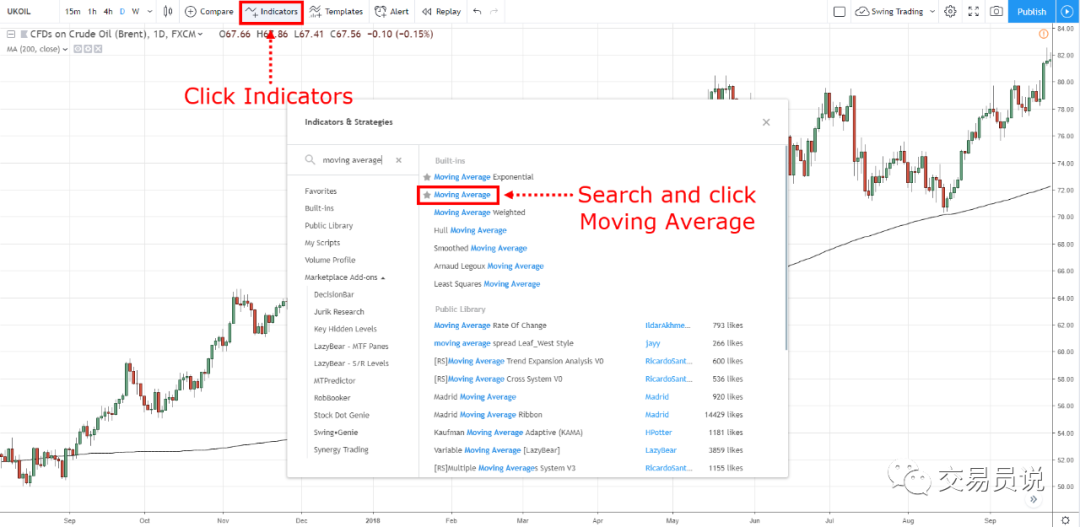Select the Daily (D) timeframe
The width and height of the screenshot is (1080, 527).
click(x=122, y=11)
